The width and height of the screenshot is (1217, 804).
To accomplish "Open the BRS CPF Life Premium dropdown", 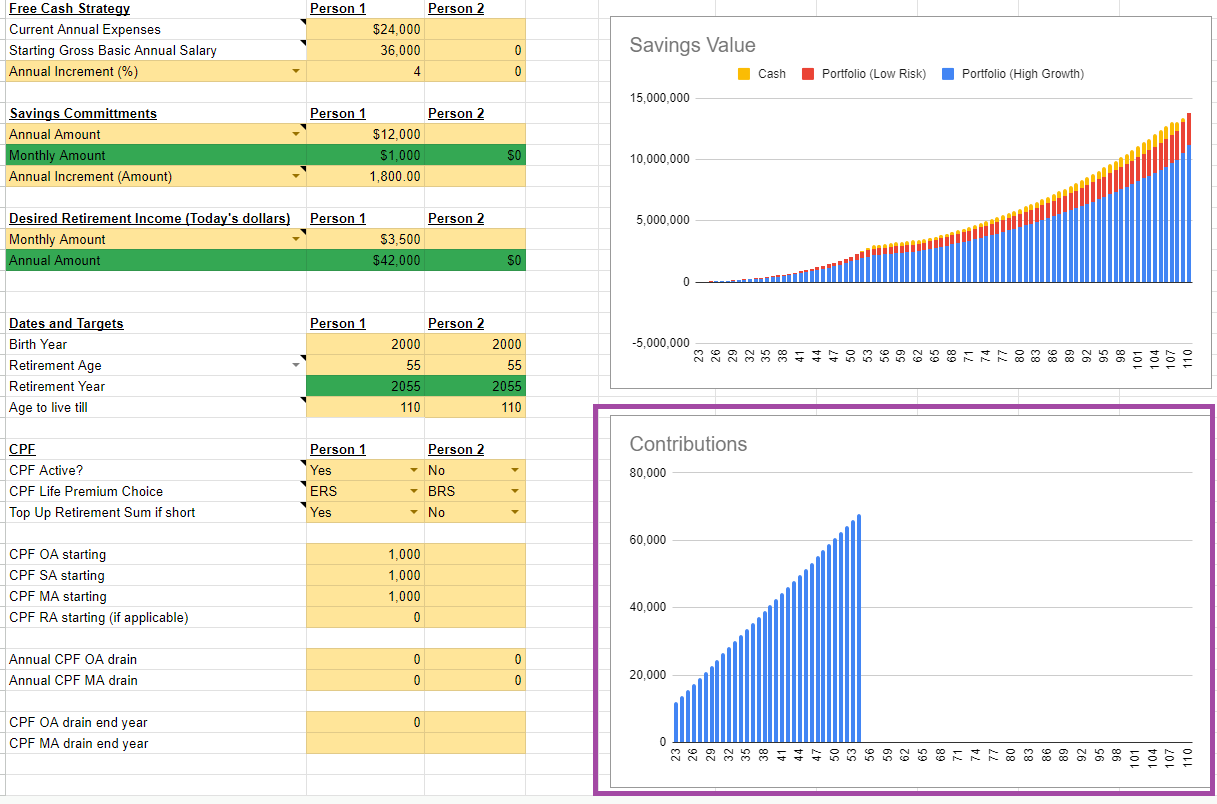I will tap(514, 492).
